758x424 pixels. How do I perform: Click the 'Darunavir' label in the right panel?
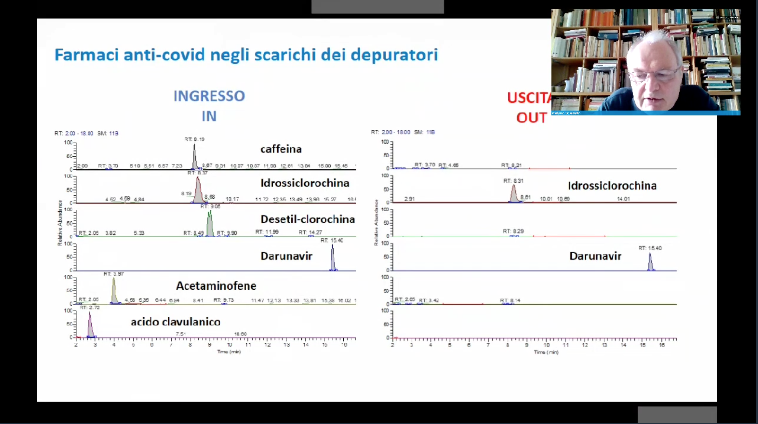pyautogui.click(x=596, y=255)
